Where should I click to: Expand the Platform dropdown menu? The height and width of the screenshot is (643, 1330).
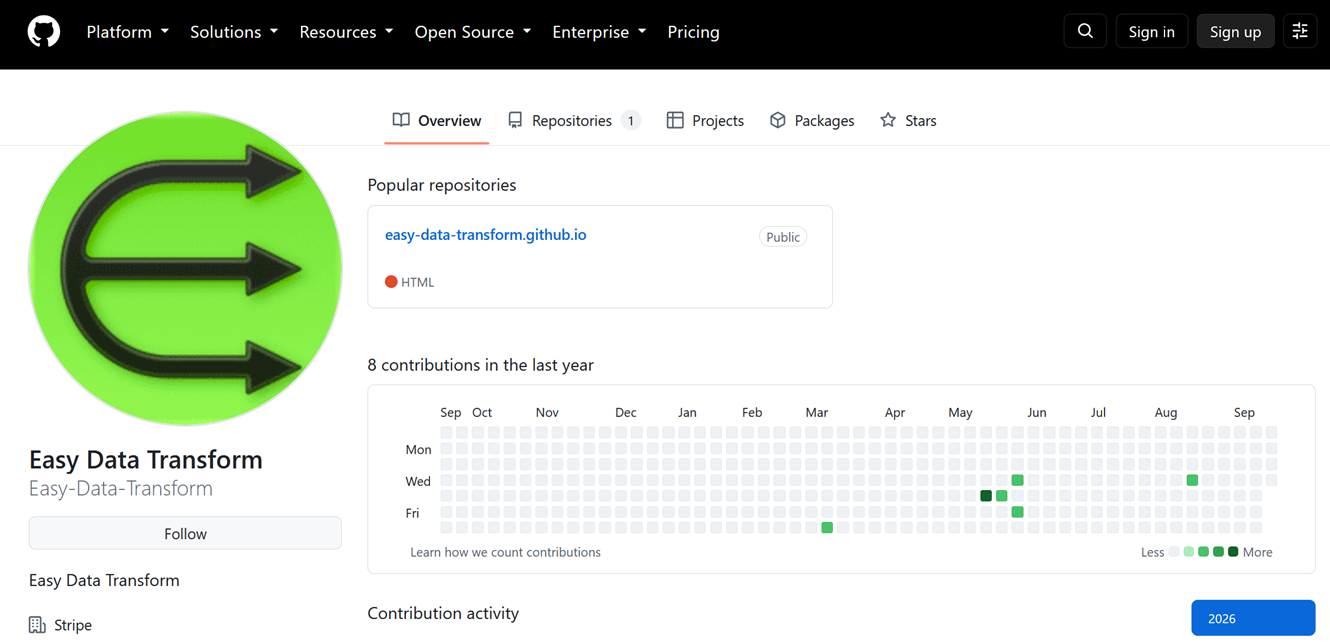point(127,32)
